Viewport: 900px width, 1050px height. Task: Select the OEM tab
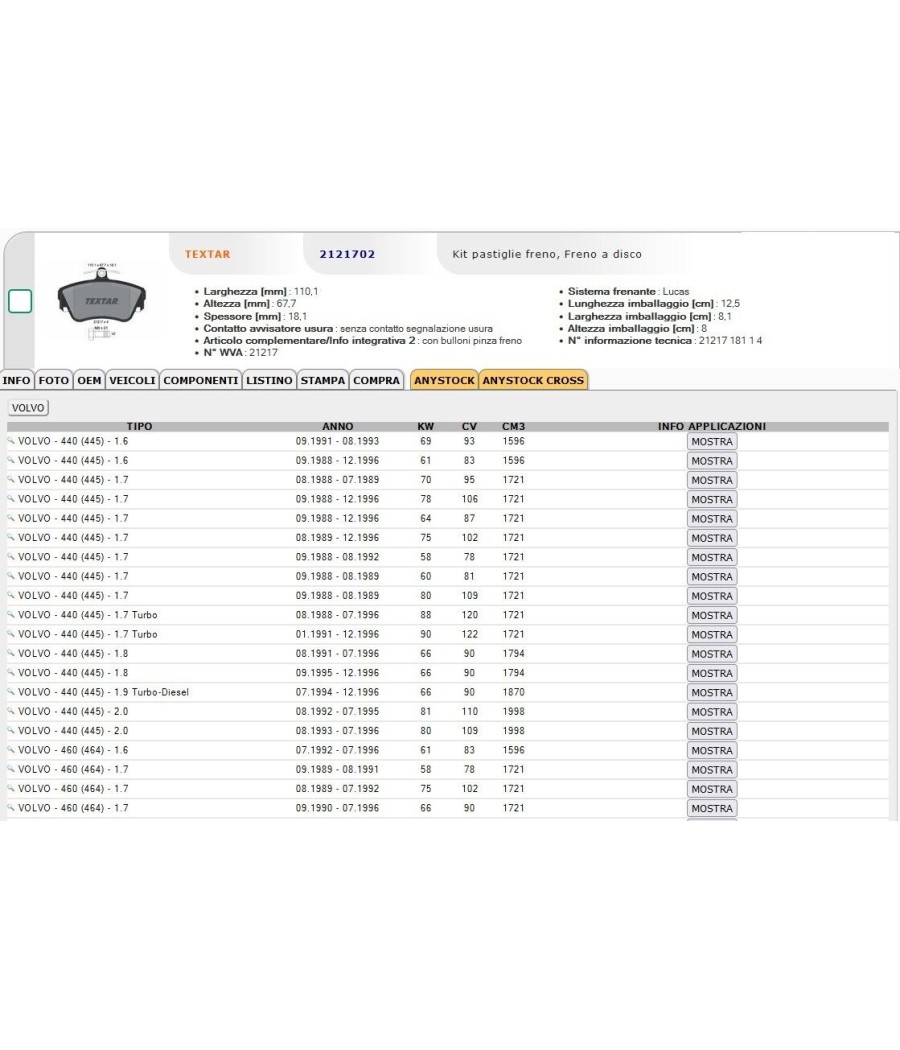[x=89, y=380]
